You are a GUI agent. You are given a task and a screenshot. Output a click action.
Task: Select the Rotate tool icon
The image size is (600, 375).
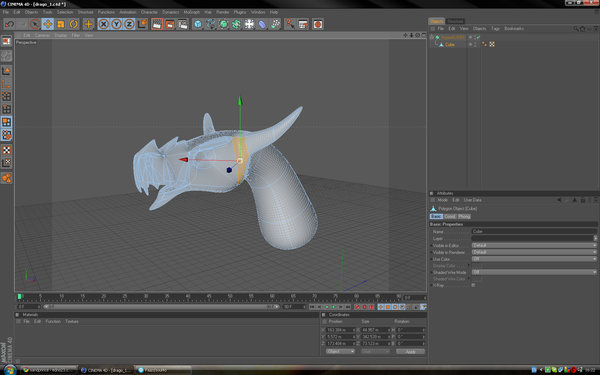coord(73,24)
